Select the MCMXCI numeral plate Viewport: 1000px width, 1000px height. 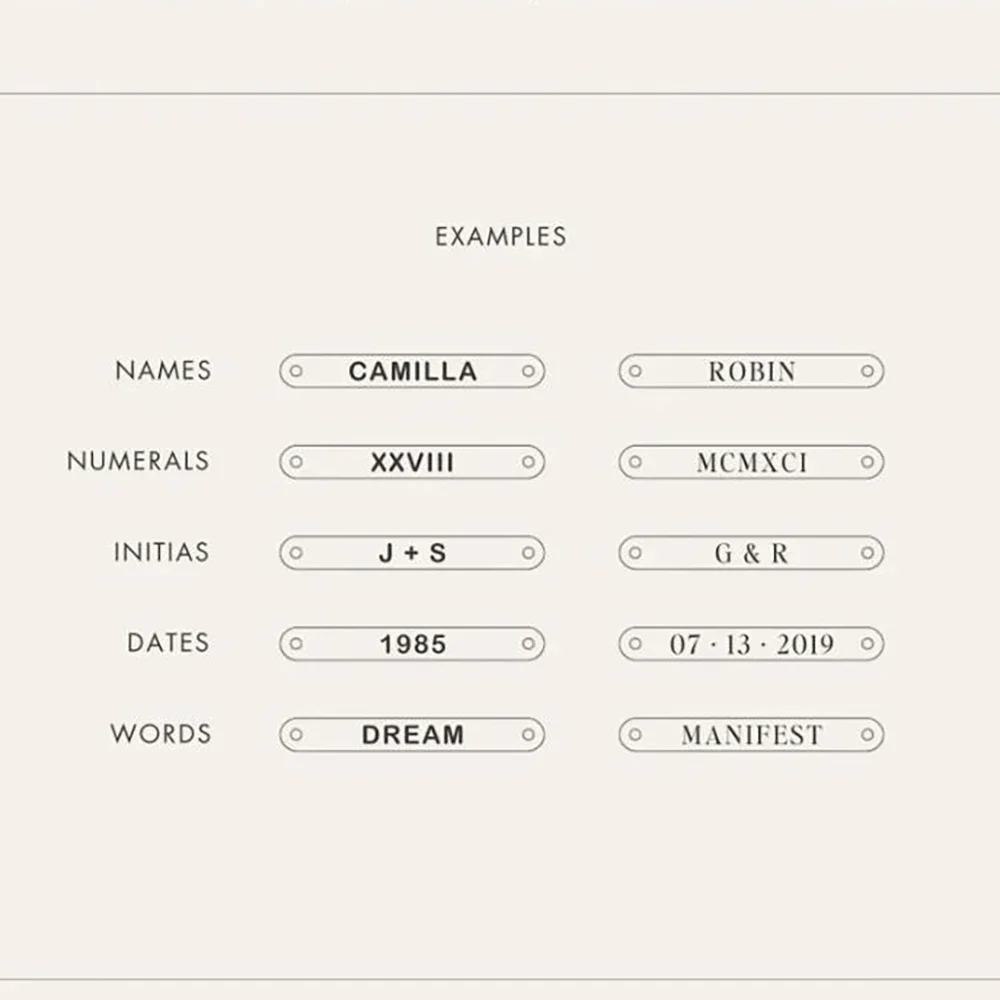click(752, 463)
